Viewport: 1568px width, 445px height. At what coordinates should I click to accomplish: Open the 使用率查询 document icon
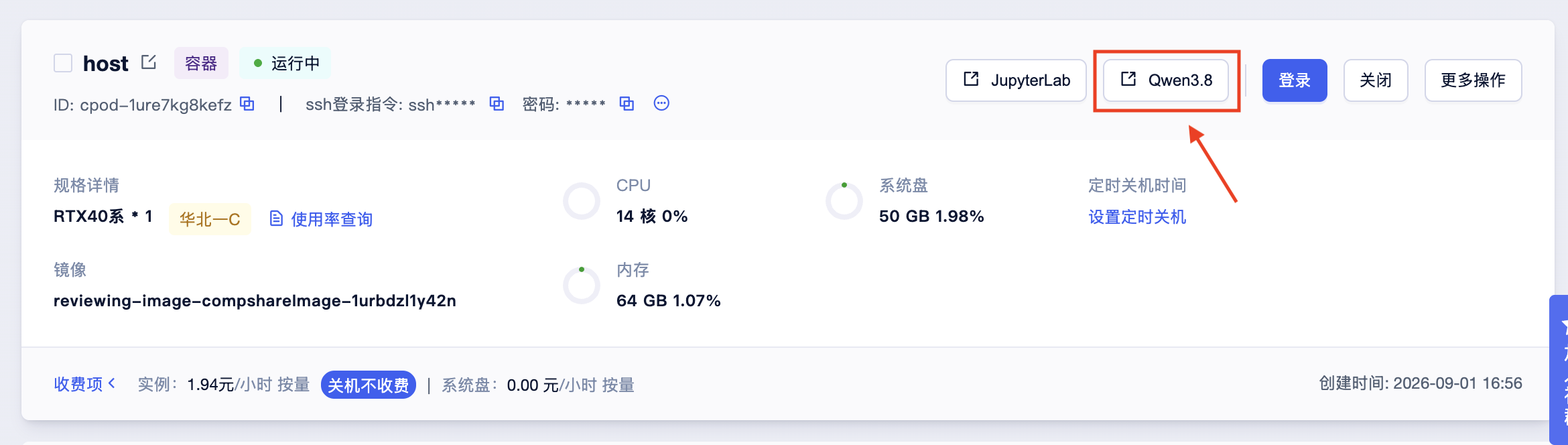(x=276, y=218)
